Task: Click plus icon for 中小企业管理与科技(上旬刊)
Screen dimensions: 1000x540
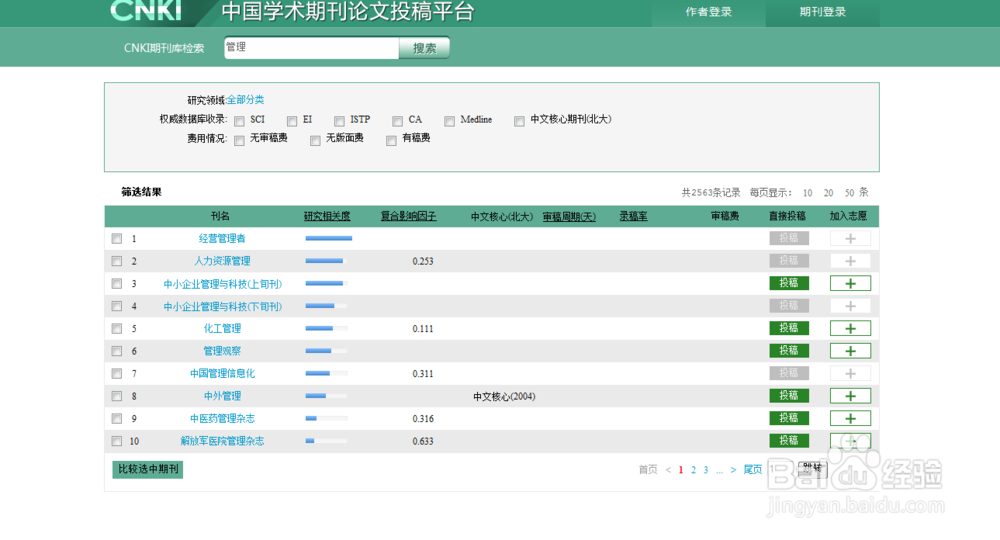Action: pos(850,283)
